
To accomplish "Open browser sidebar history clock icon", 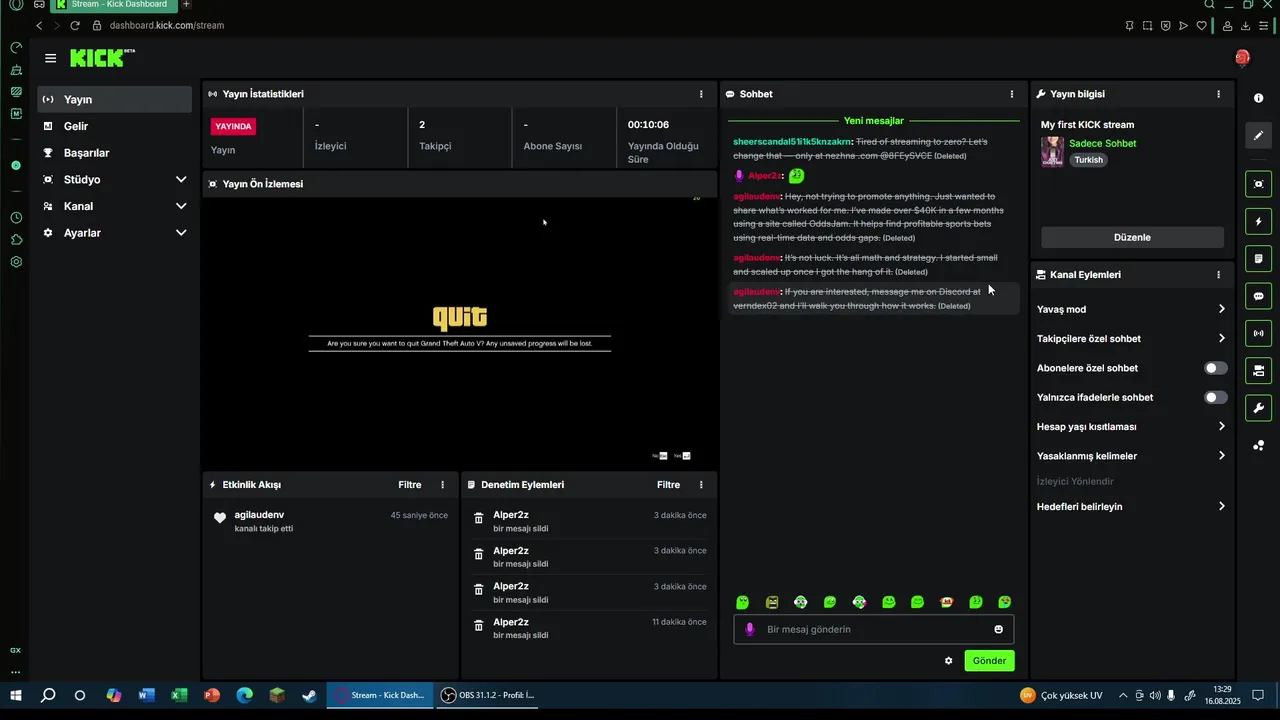I will tap(16, 218).
